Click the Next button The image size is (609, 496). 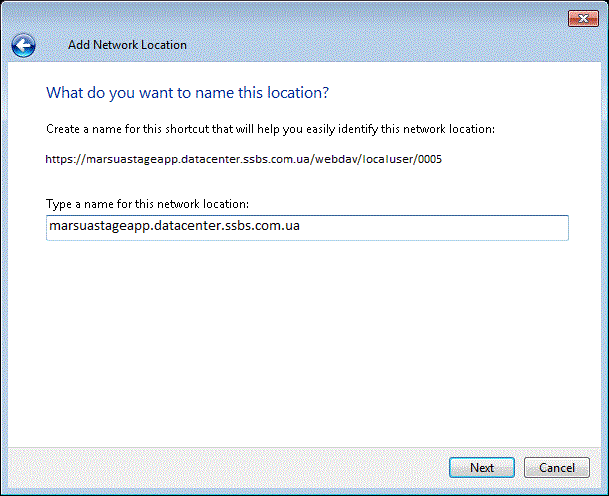[482, 467]
